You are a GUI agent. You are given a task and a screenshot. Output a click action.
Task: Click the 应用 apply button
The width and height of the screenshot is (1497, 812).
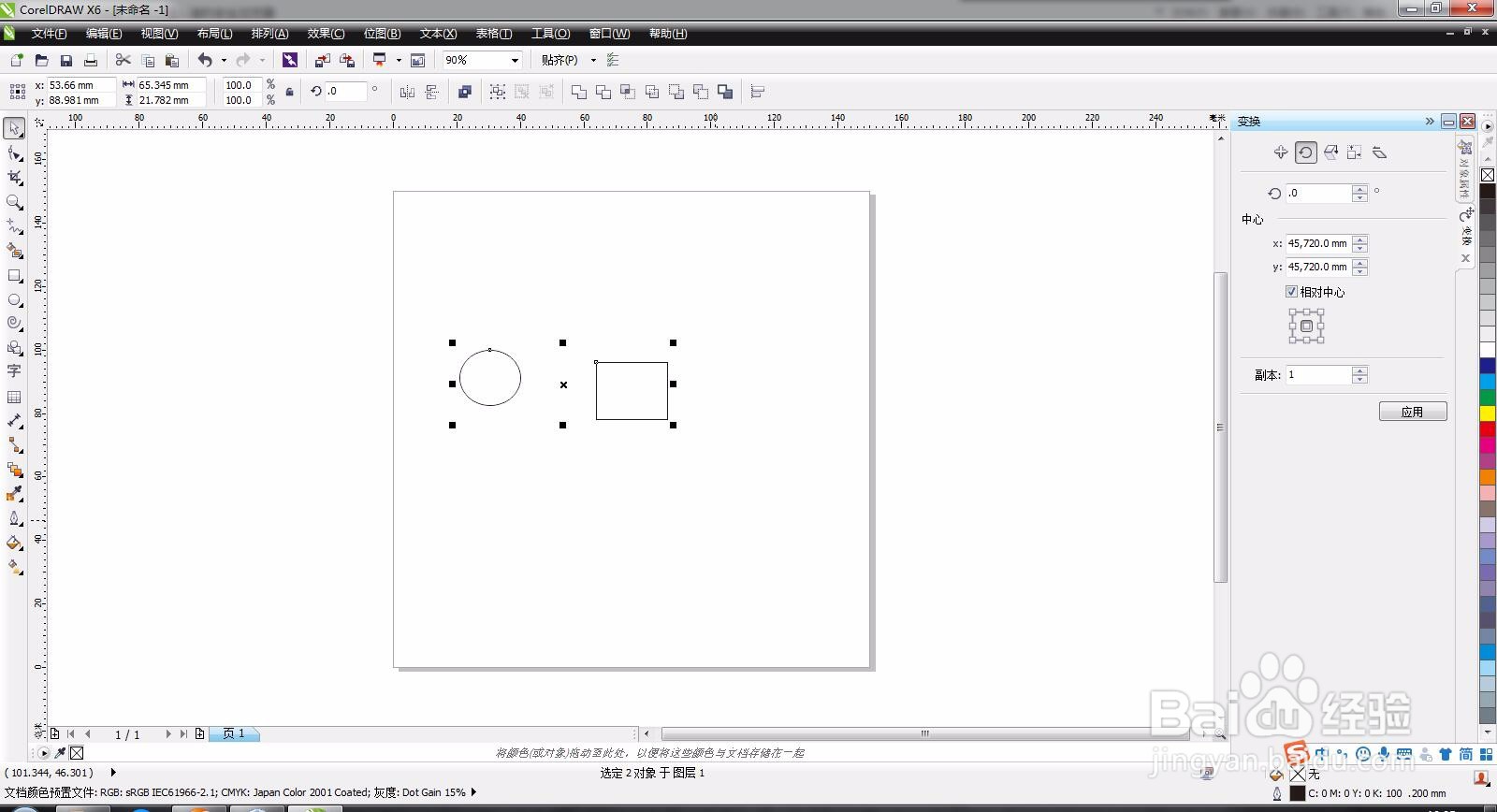(1413, 412)
